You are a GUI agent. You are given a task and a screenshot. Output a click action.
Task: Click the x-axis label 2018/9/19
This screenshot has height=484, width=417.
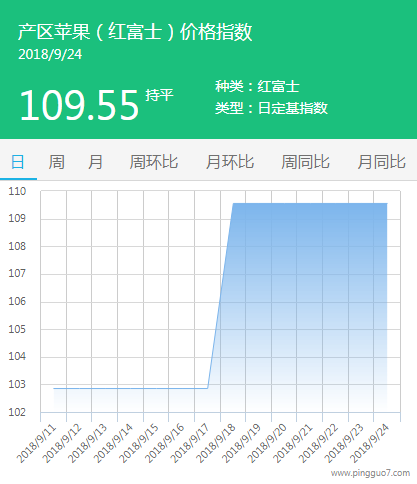(241, 443)
